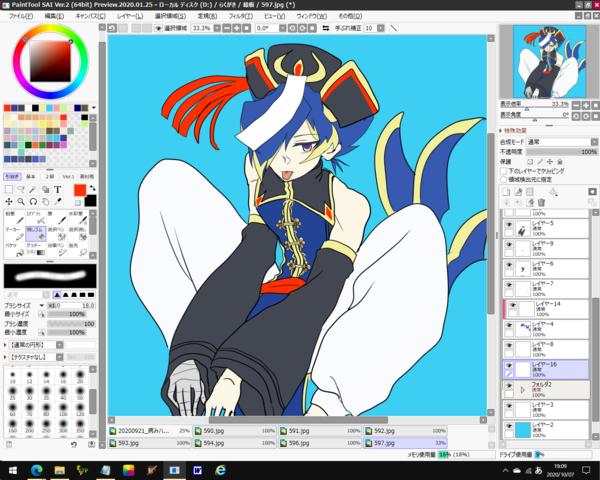The image size is (600, 480).
Task: Open the ファイル(F) menu
Action: coord(21,16)
